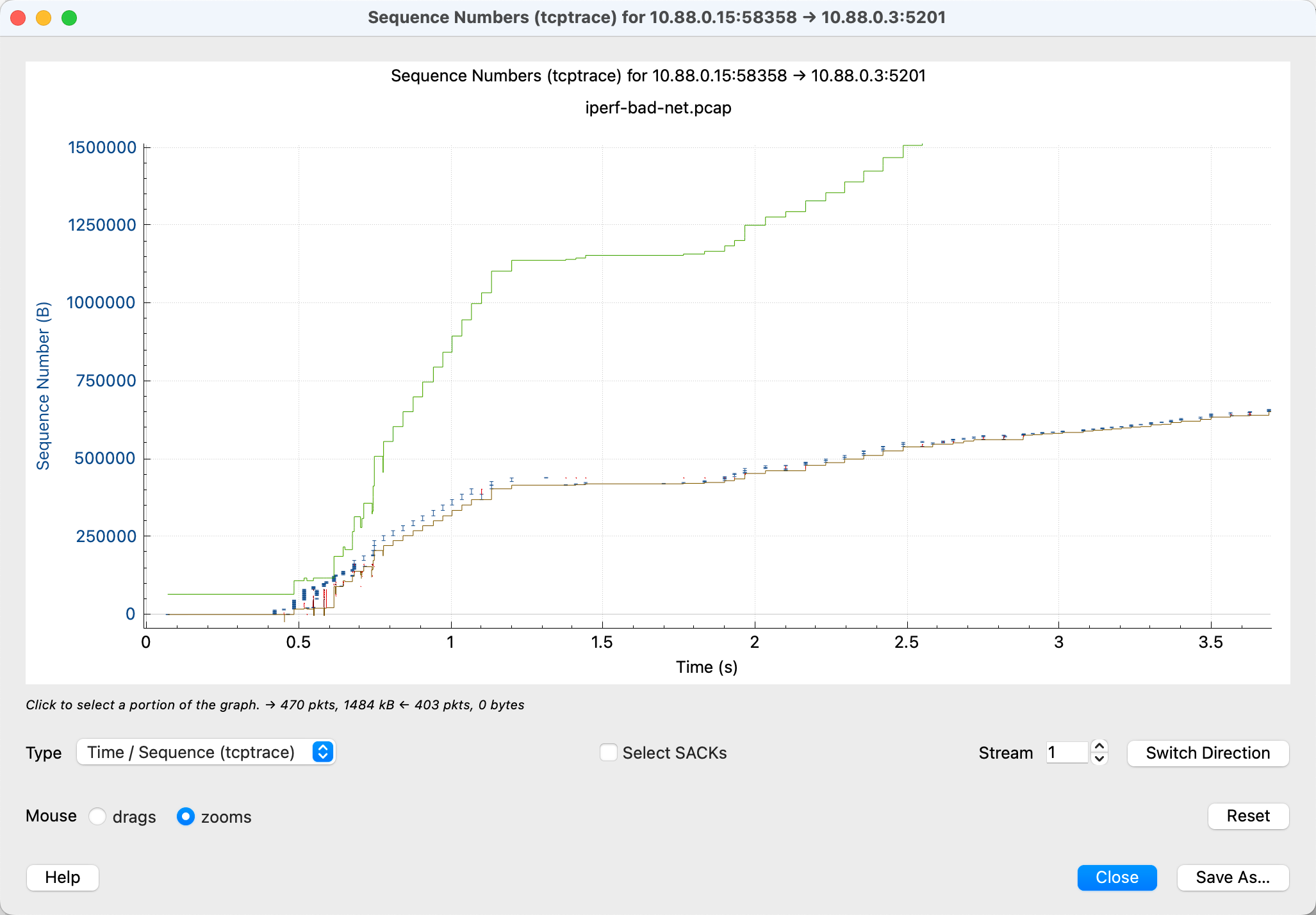Click the yellow minimize window icon

44,18
